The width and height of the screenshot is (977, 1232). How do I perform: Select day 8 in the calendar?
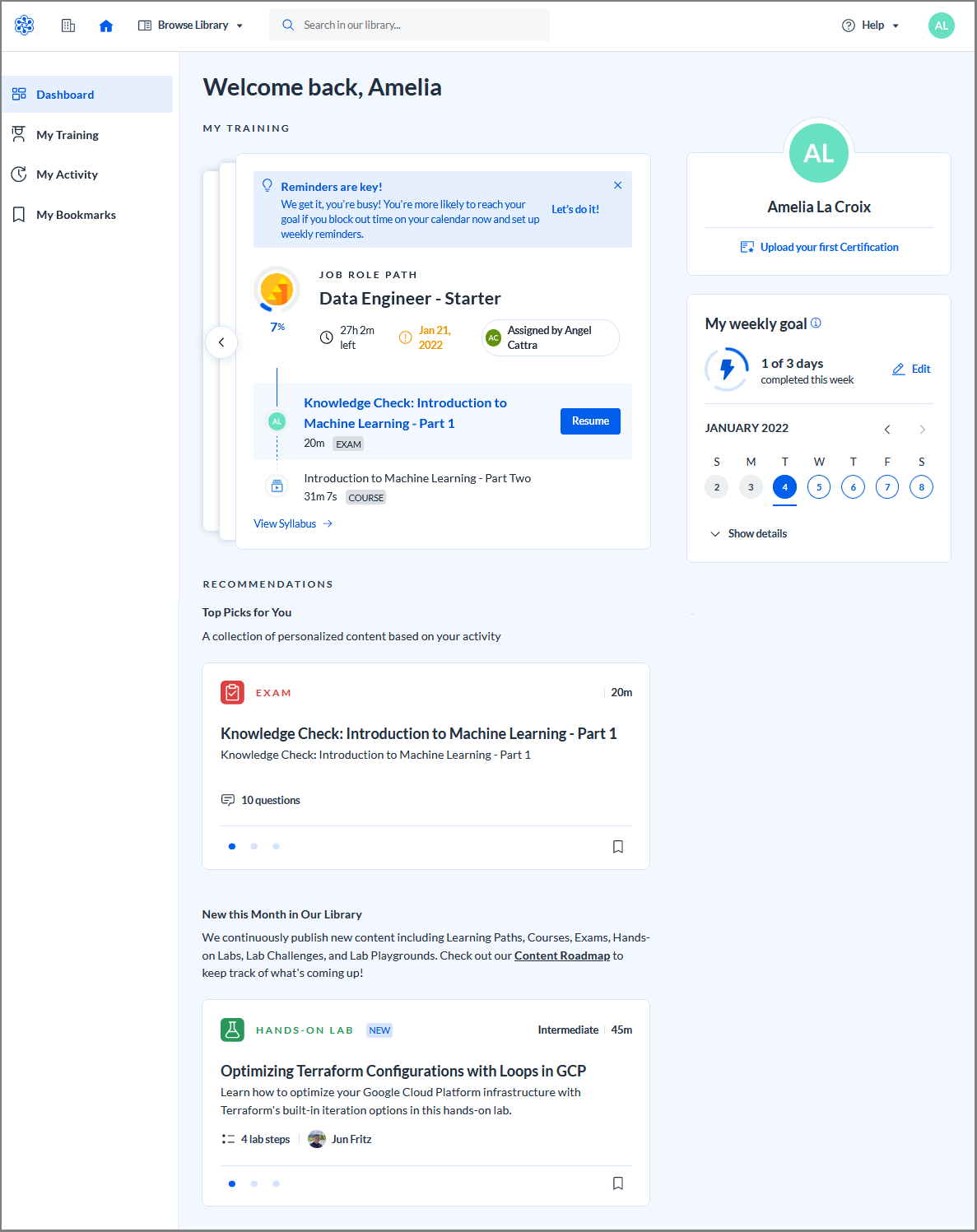(922, 487)
